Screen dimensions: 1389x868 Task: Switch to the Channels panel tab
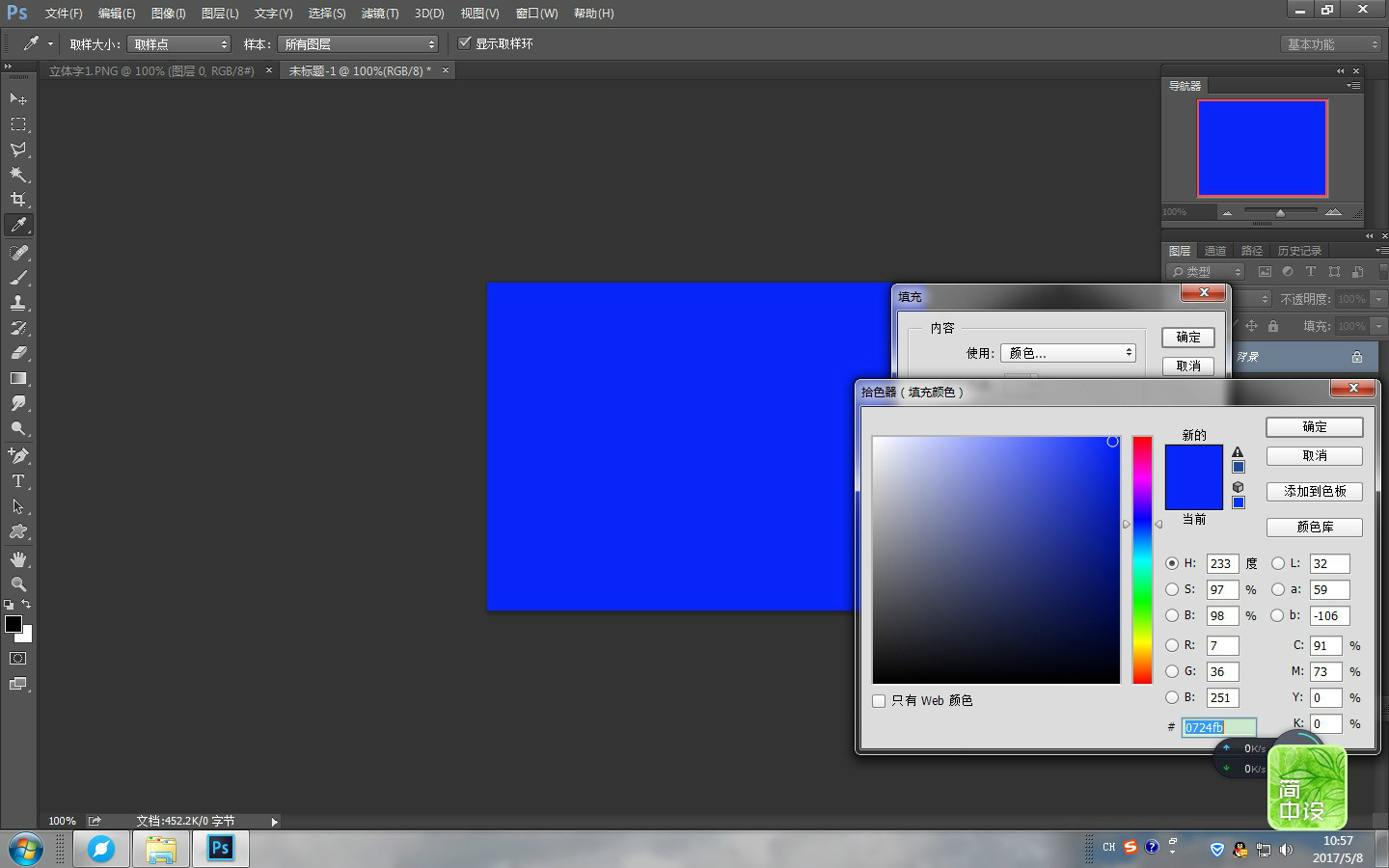(x=1215, y=251)
